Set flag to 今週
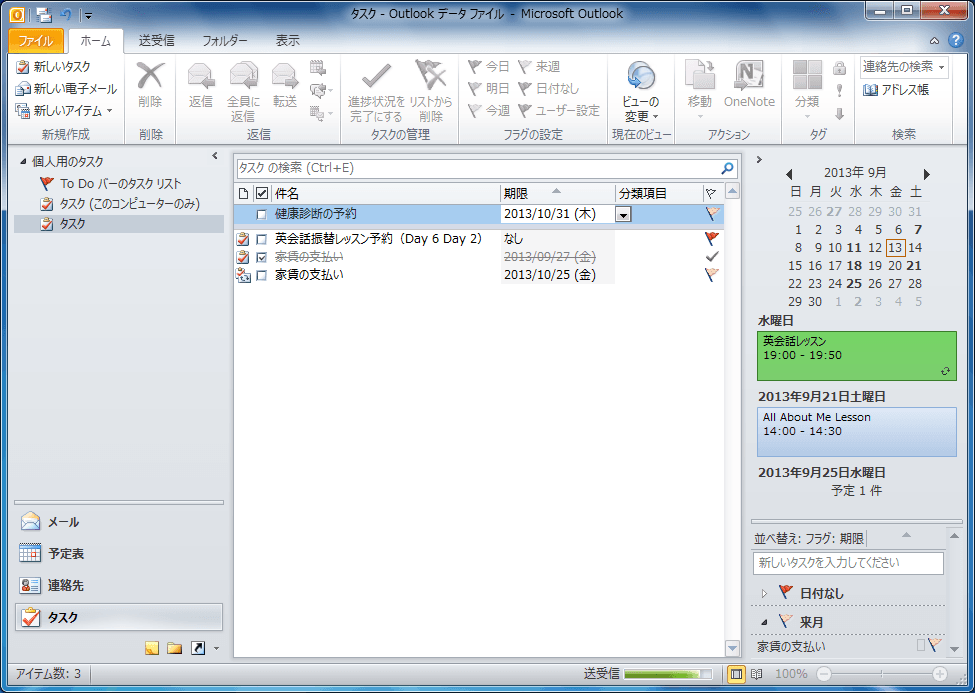Screen dimensions: 975x693 point(489,111)
